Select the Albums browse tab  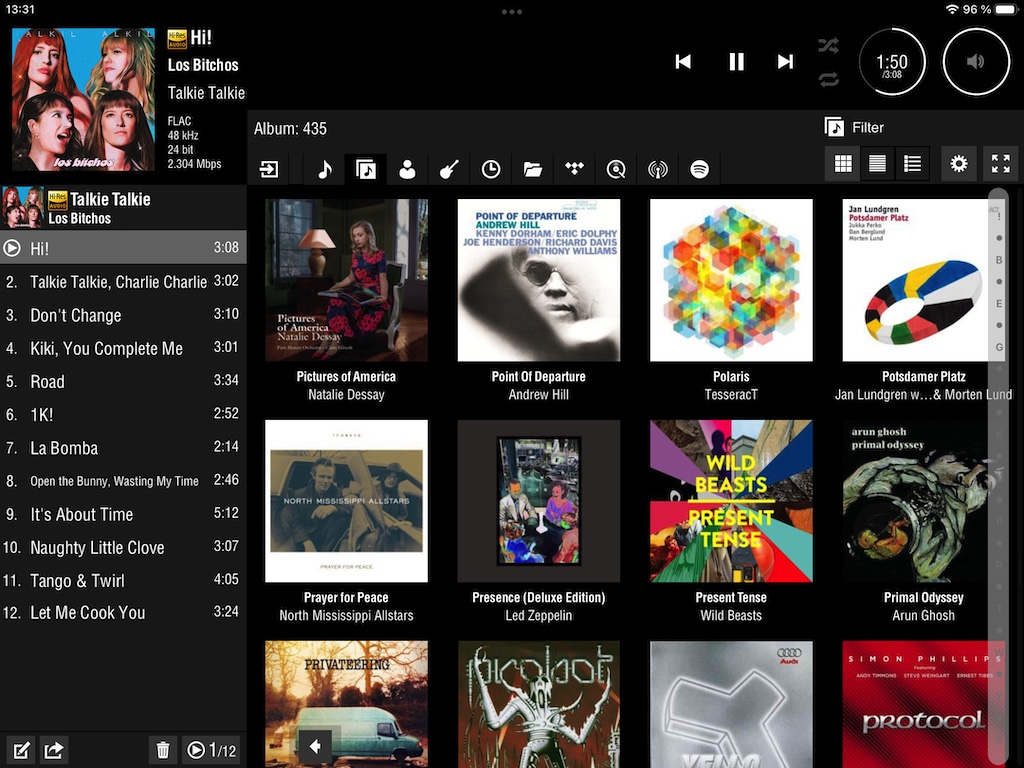(366, 170)
